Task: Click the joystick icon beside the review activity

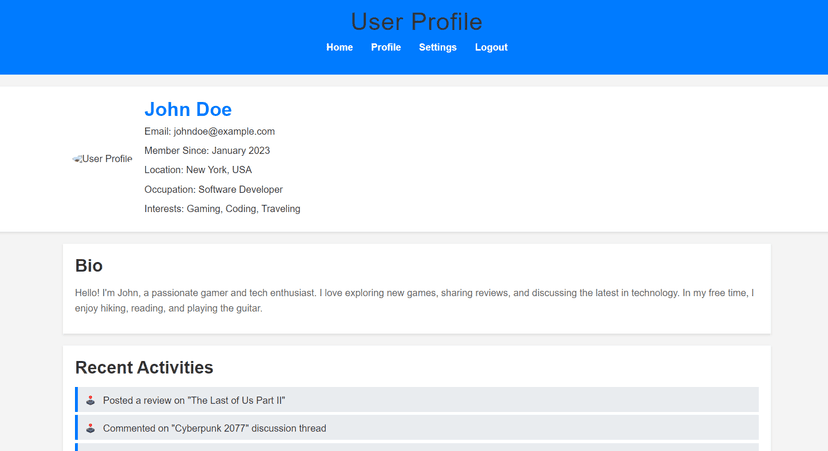Action: (90, 400)
